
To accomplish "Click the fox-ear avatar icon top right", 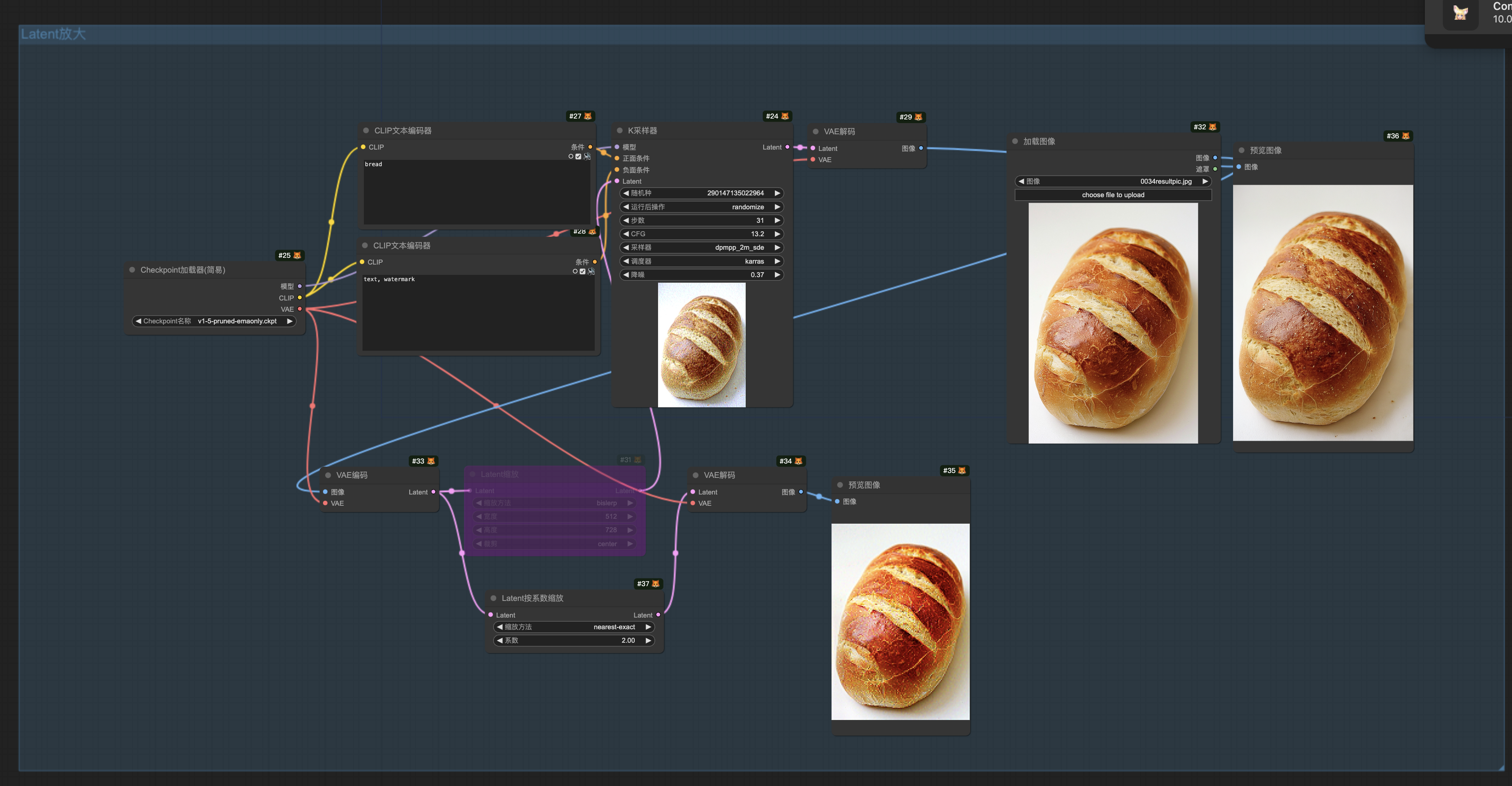I will (x=1460, y=13).
